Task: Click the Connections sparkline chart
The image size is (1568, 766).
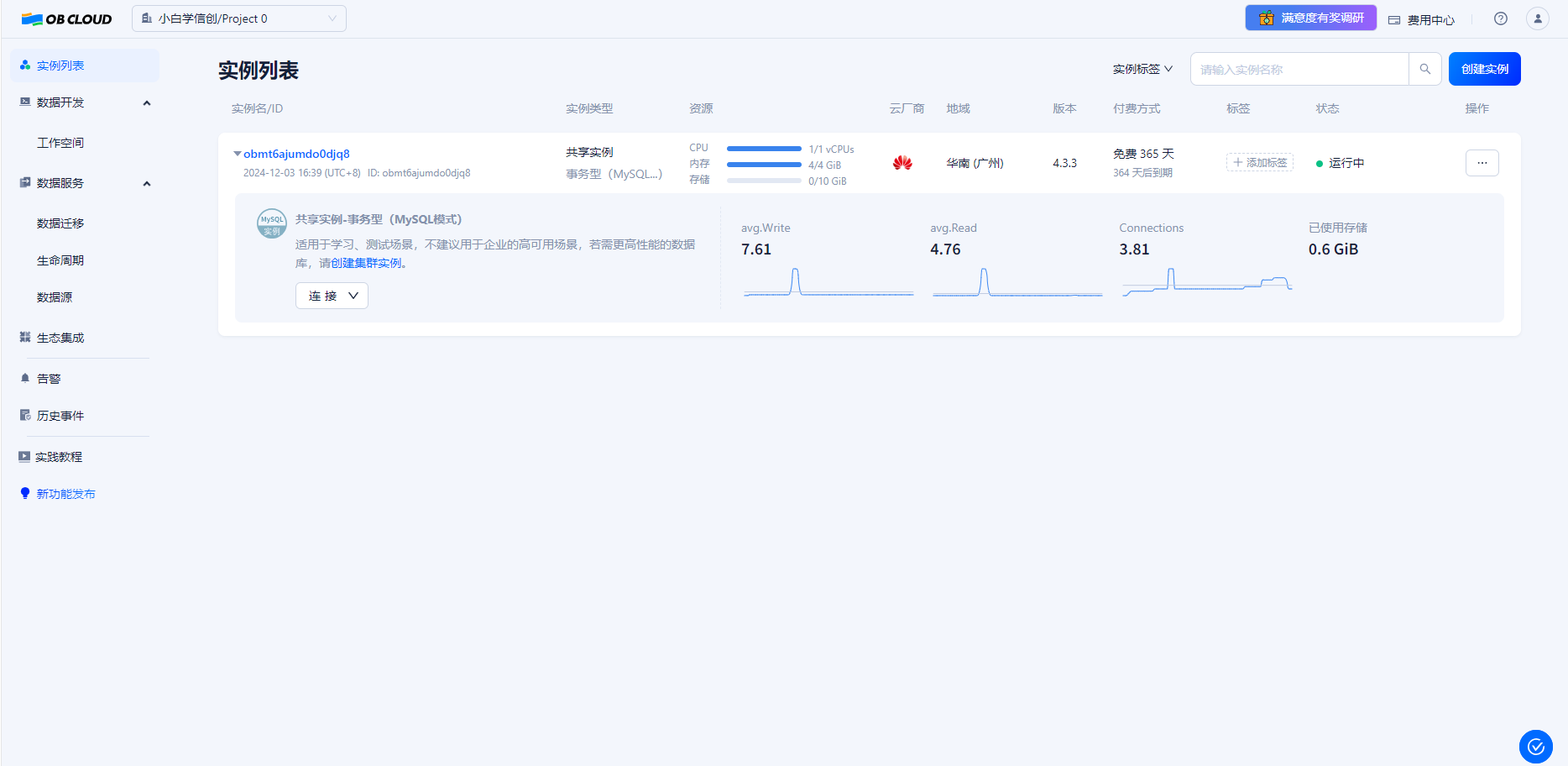Action: 1207,282
